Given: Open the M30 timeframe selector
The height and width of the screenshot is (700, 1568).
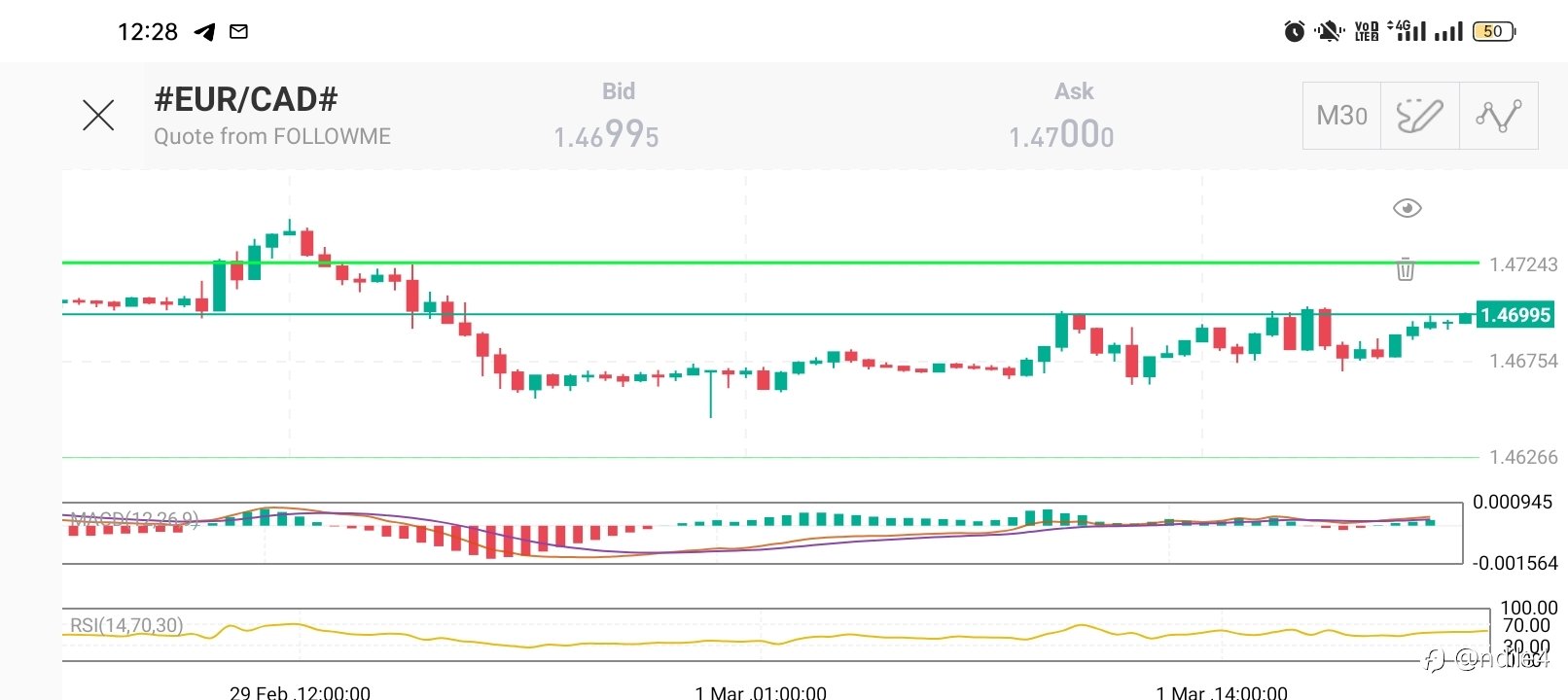Looking at the screenshot, I should (x=1341, y=116).
